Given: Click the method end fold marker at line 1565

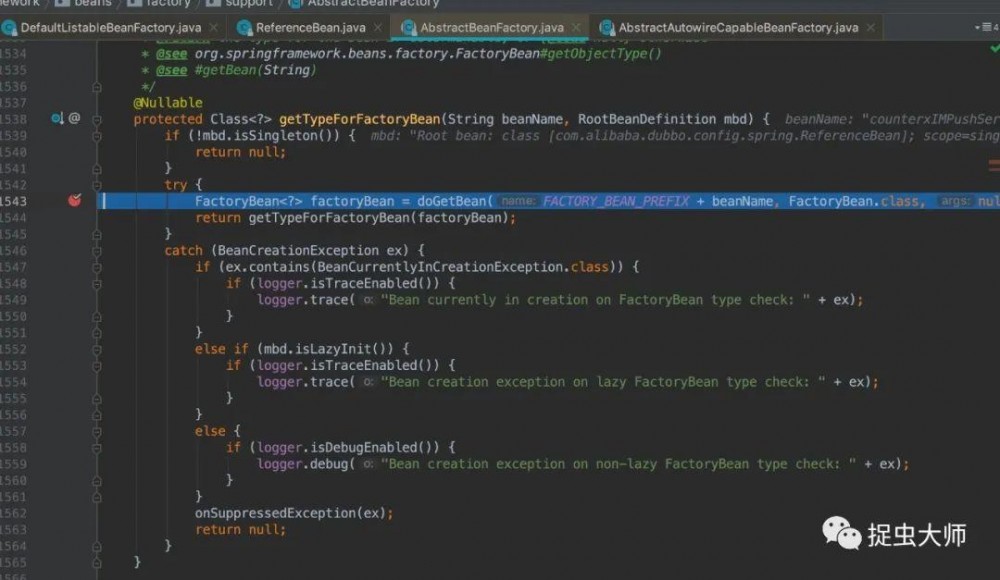Looking at the screenshot, I should [x=97, y=563].
